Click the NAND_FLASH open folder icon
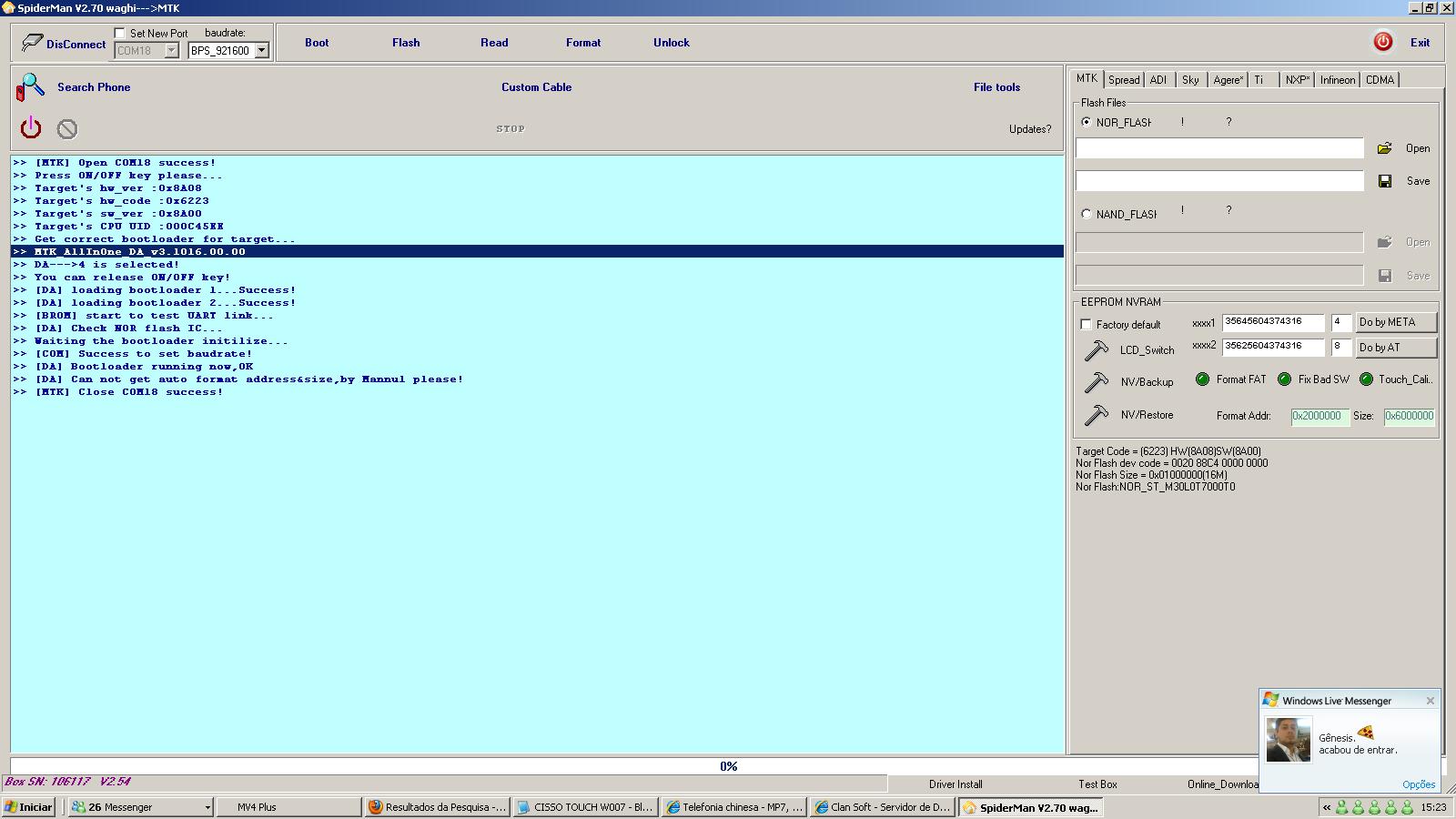The height and width of the screenshot is (819, 1456). pyautogui.click(x=1384, y=242)
